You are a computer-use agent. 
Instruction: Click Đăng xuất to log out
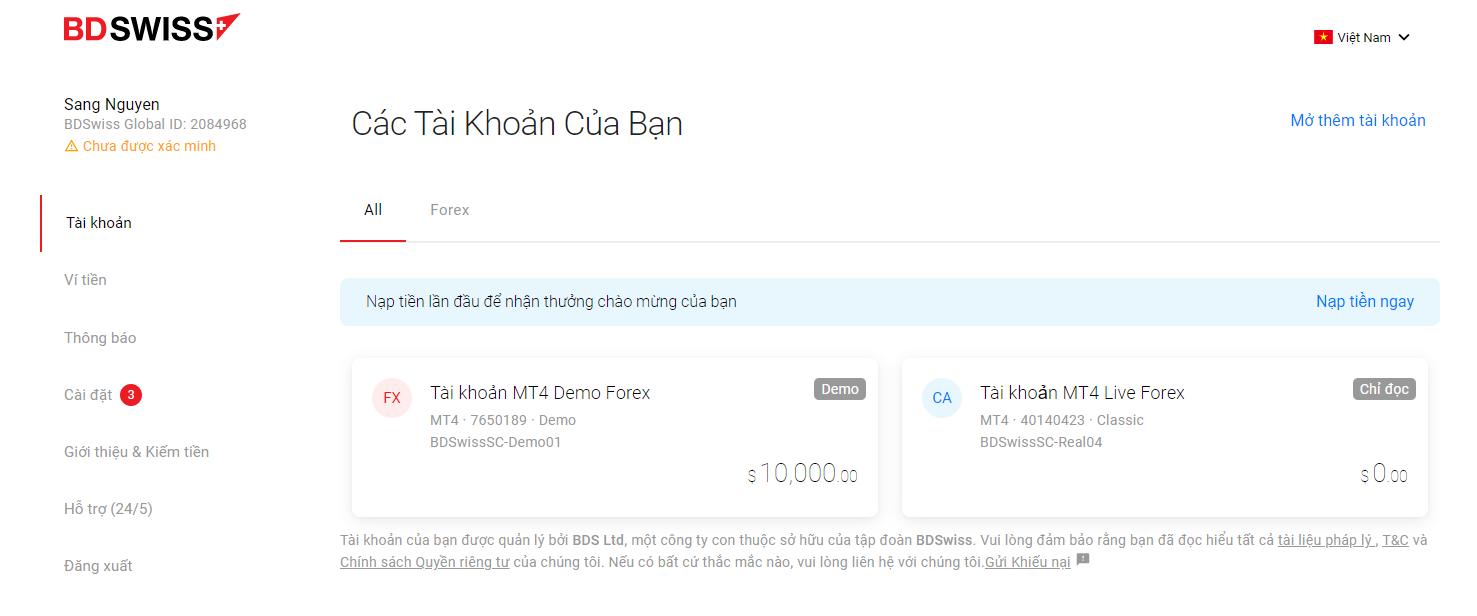pos(98,566)
